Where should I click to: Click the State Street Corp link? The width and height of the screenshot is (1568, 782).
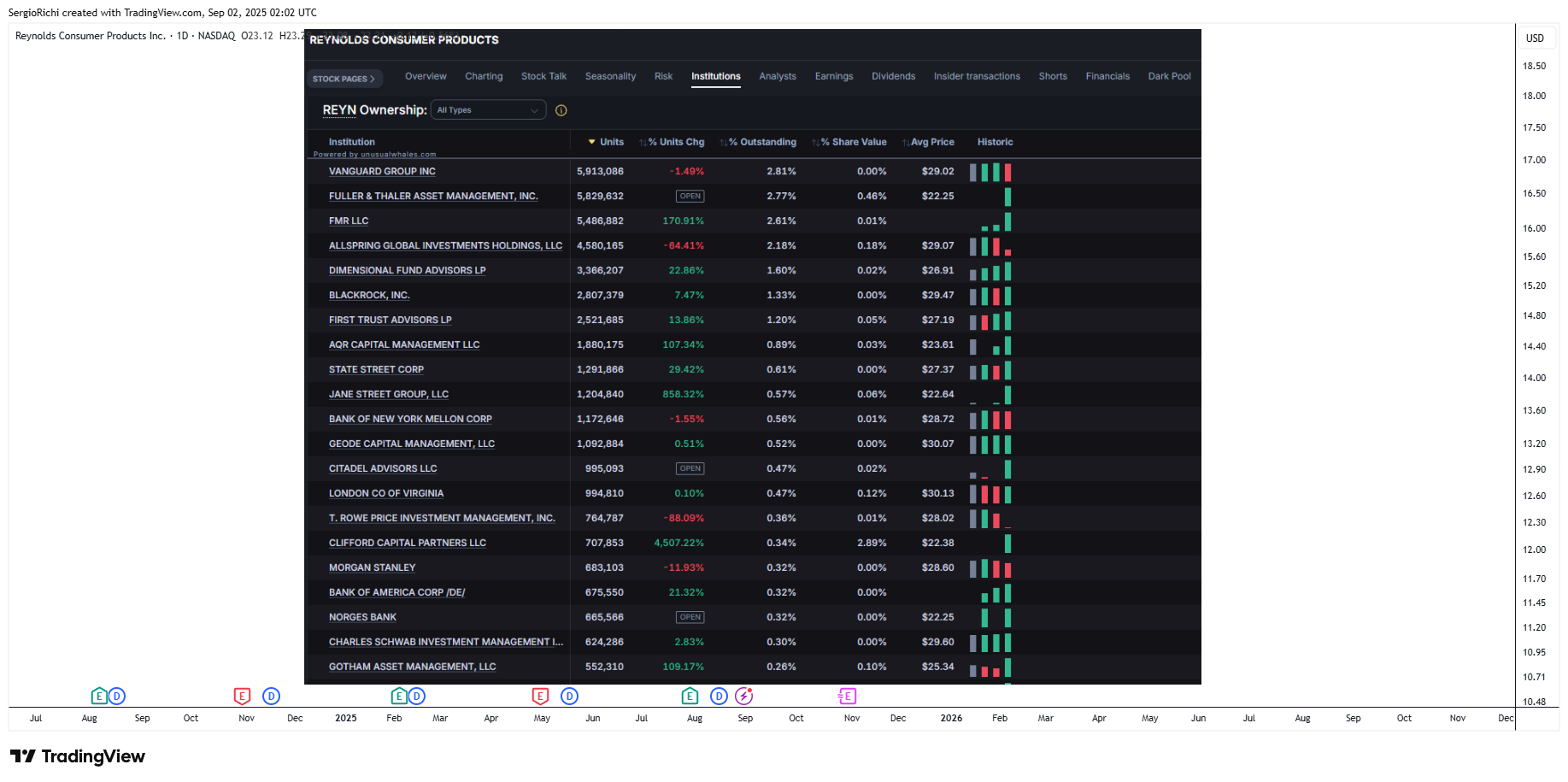376,370
